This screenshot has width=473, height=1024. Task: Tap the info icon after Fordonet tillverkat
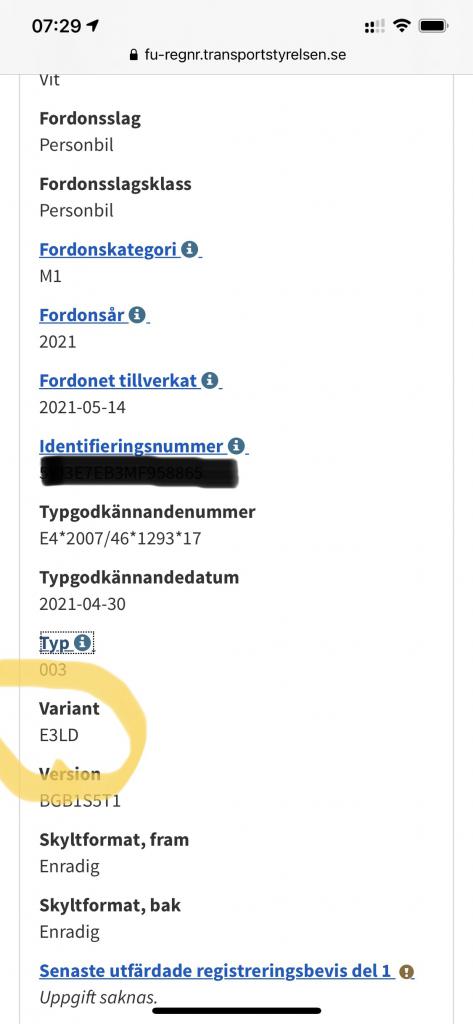coord(209,380)
